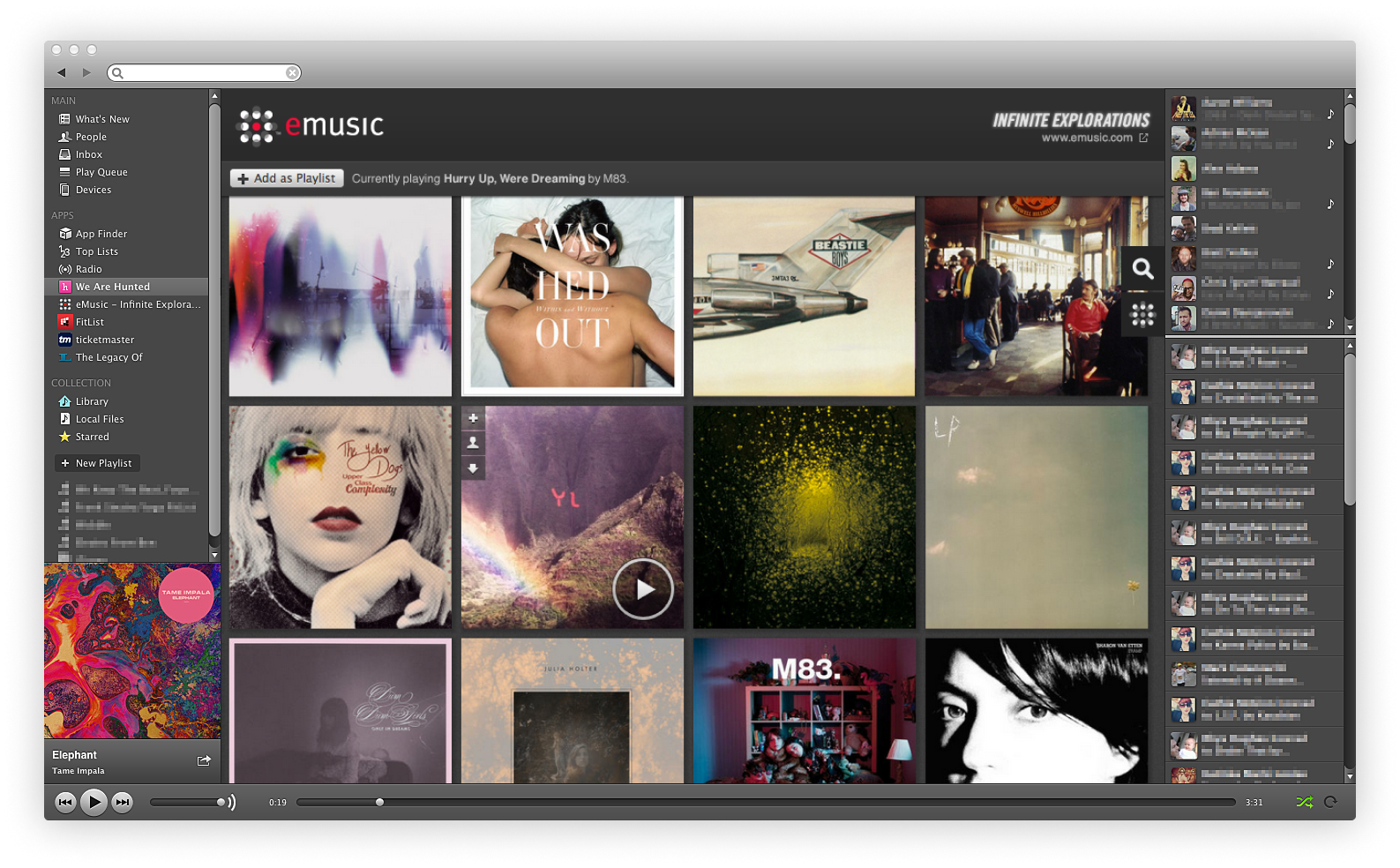Click the dotted grid view icon

coord(1142,314)
